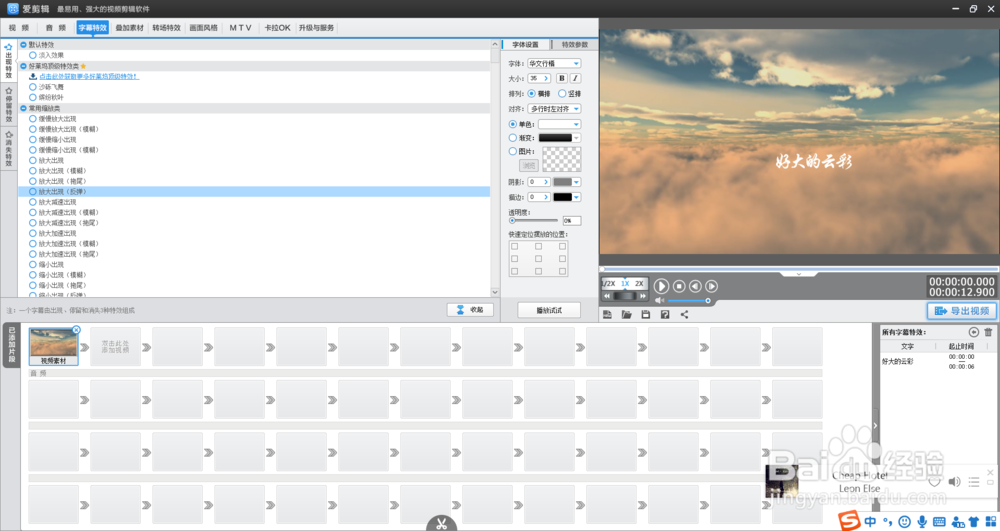Select the 淡入效果 effect radio
The height and width of the screenshot is (531, 1000).
33,55
